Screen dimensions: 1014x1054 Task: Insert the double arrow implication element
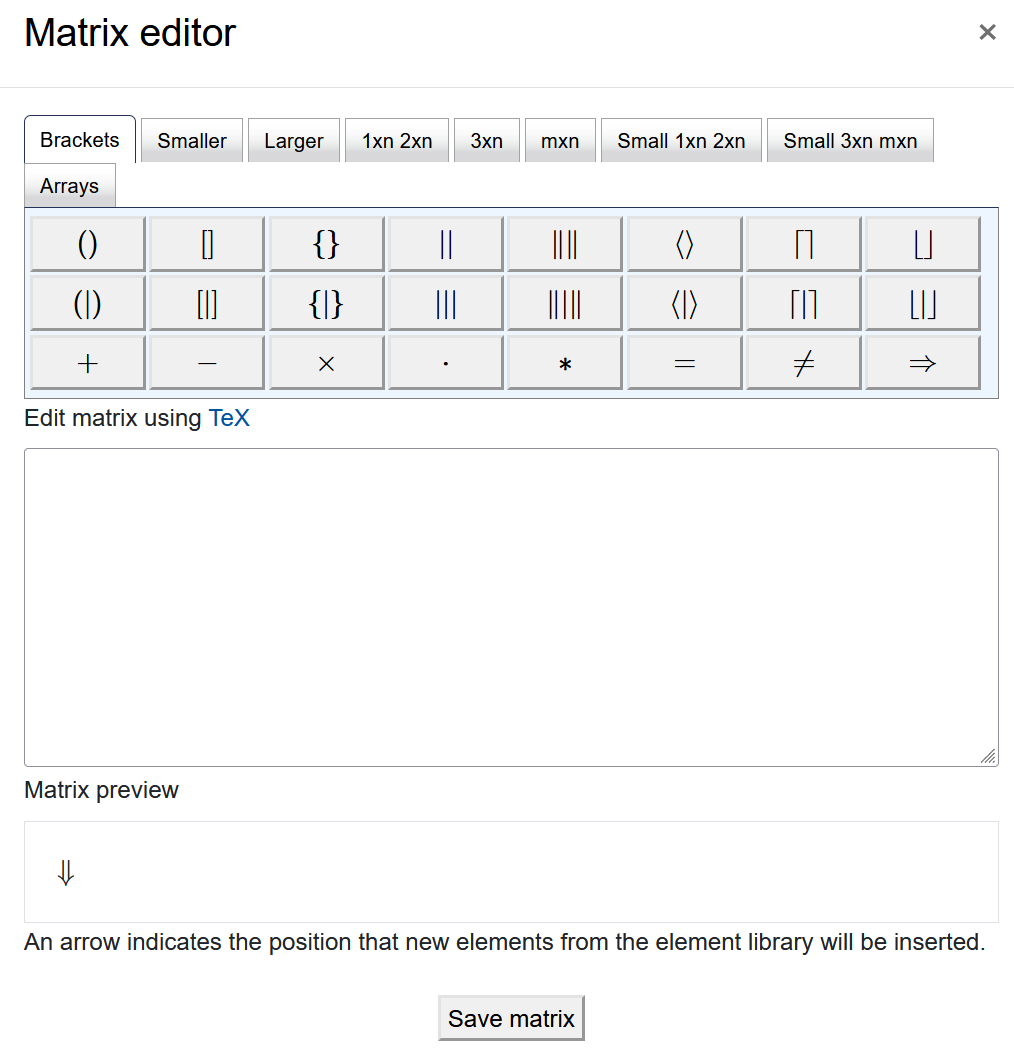click(x=922, y=362)
